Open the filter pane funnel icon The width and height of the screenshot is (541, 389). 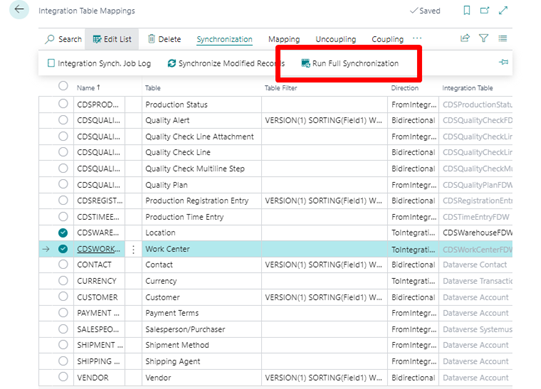(484, 38)
